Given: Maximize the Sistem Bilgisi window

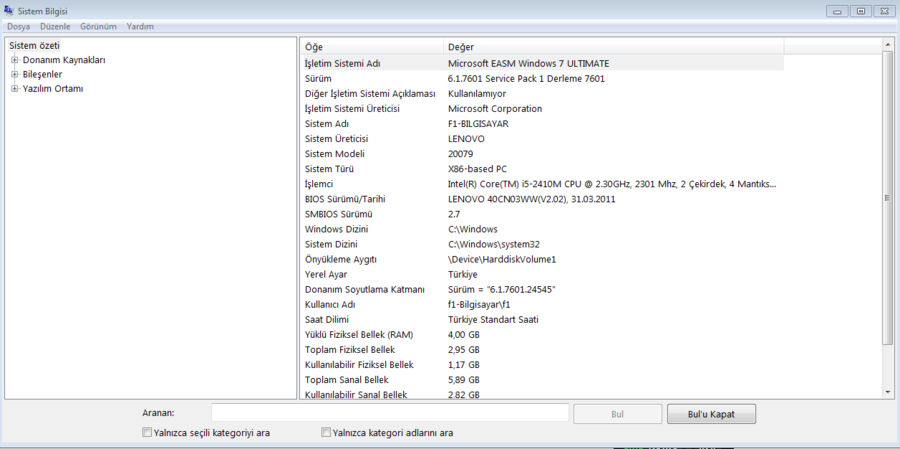Looking at the screenshot, I should (x=861, y=11).
